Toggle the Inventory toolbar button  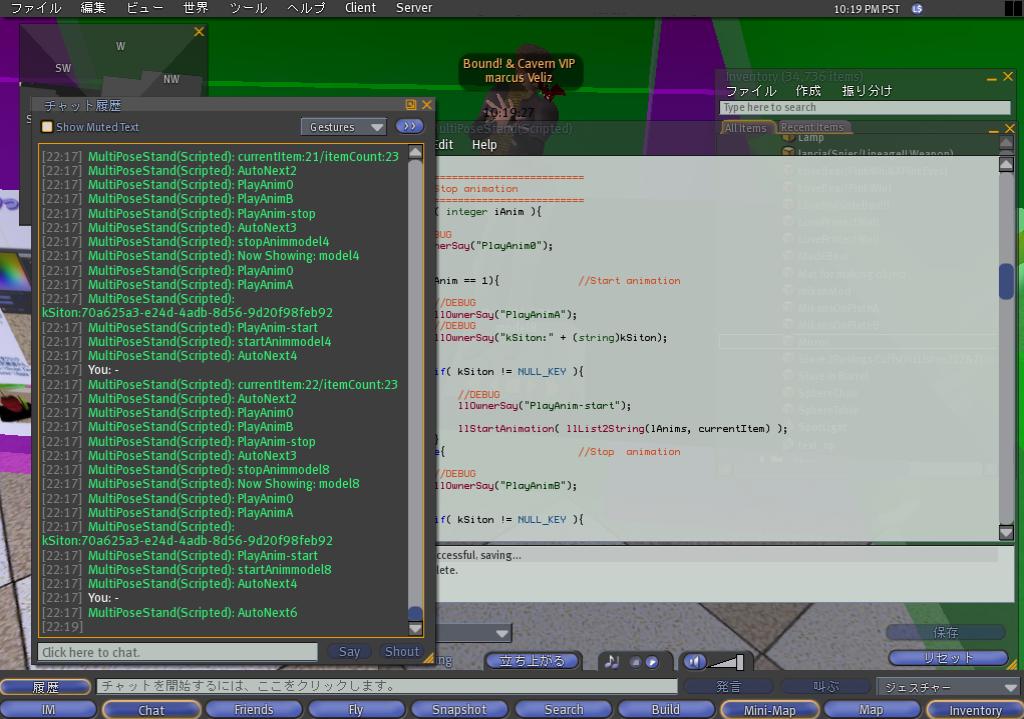pyautogui.click(x=975, y=710)
